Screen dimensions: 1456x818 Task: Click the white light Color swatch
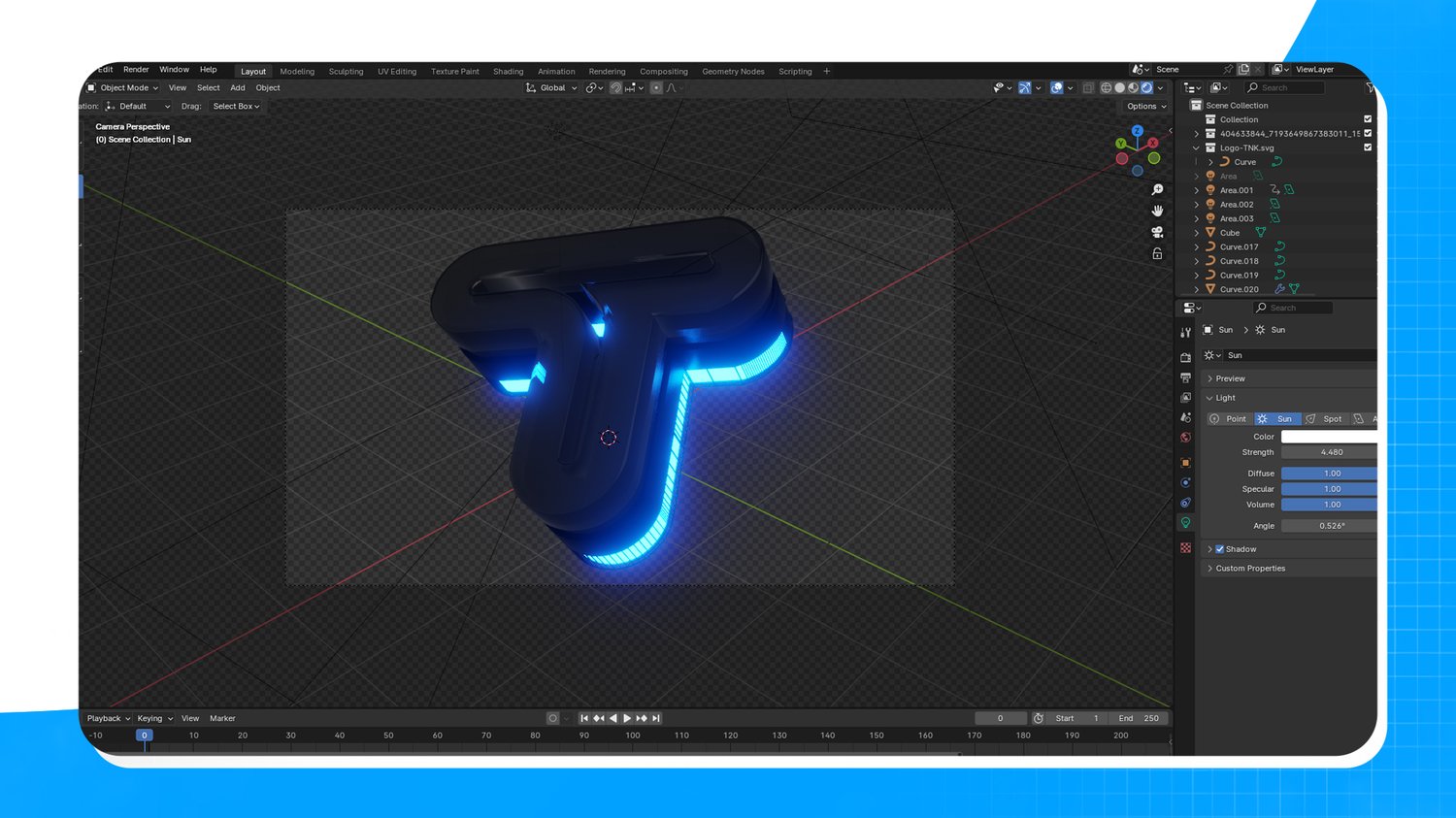coord(1329,437)
